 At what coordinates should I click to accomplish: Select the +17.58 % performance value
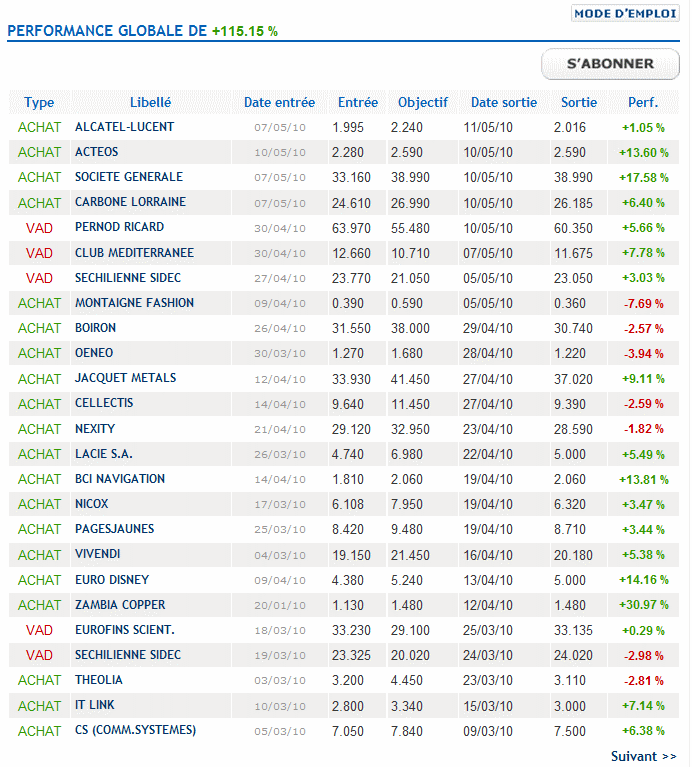(644, 177)
